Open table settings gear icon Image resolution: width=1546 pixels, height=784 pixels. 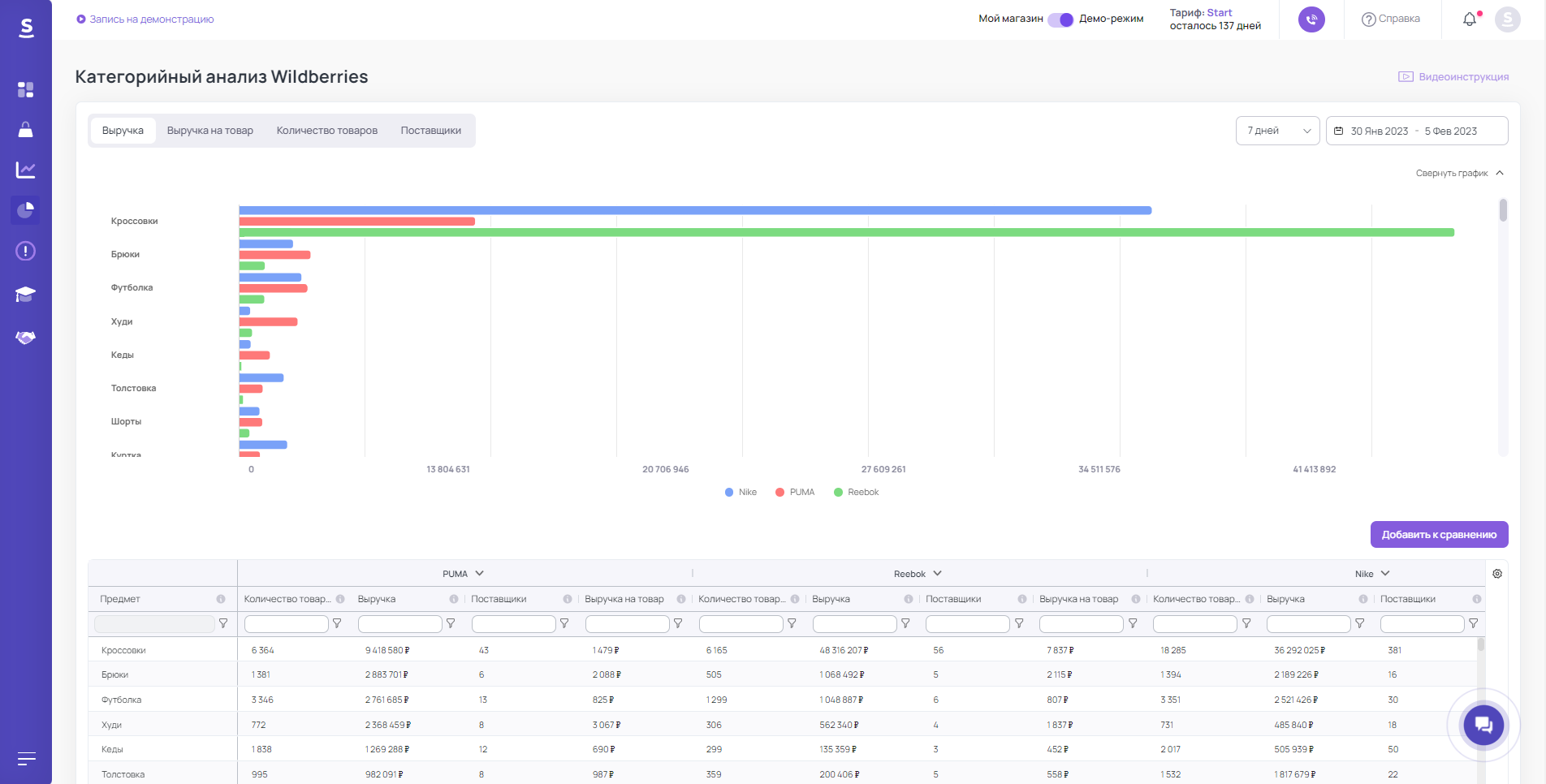pos(1497,574)
